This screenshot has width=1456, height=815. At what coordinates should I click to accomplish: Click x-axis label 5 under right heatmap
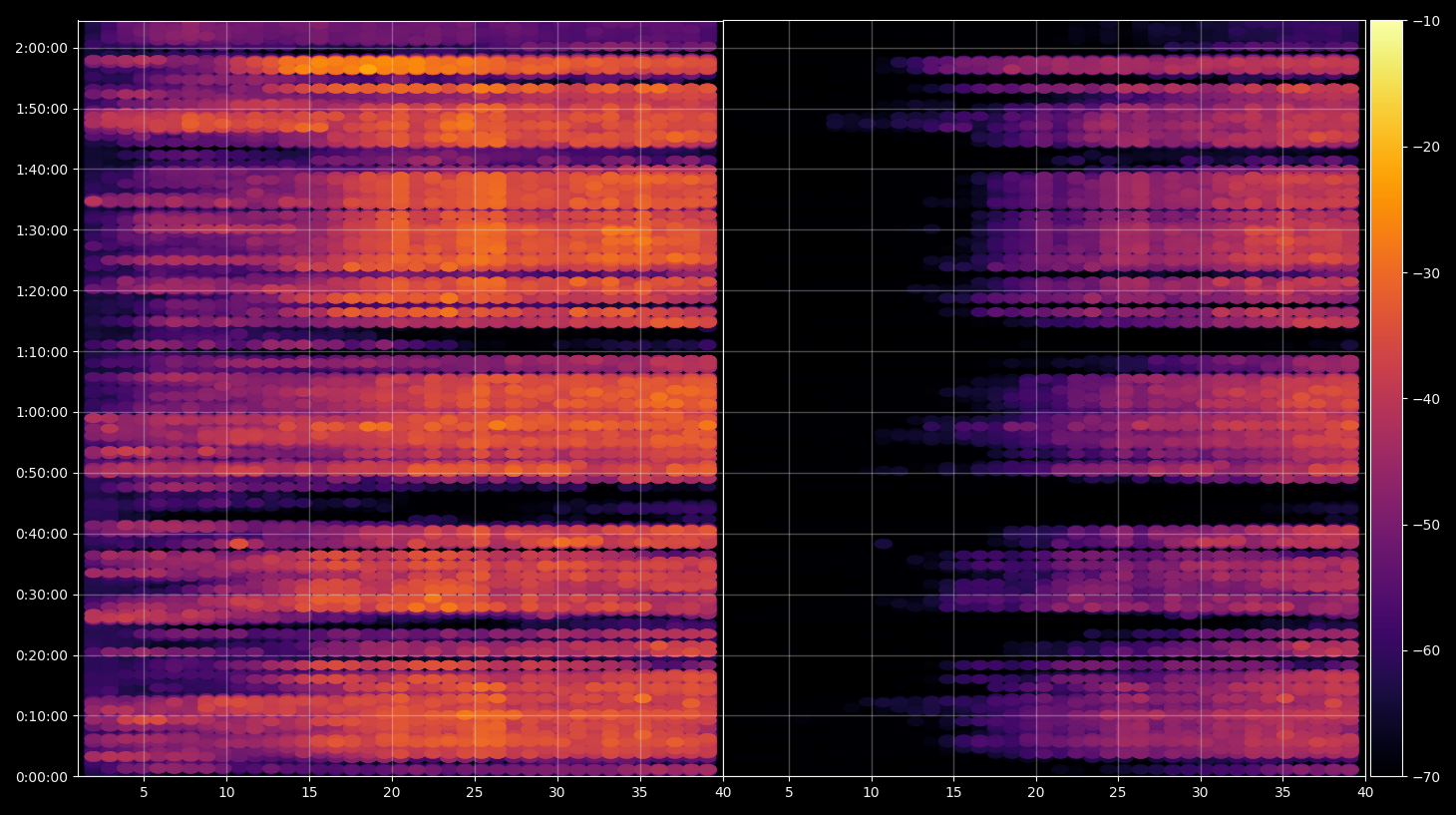[789, 793]
